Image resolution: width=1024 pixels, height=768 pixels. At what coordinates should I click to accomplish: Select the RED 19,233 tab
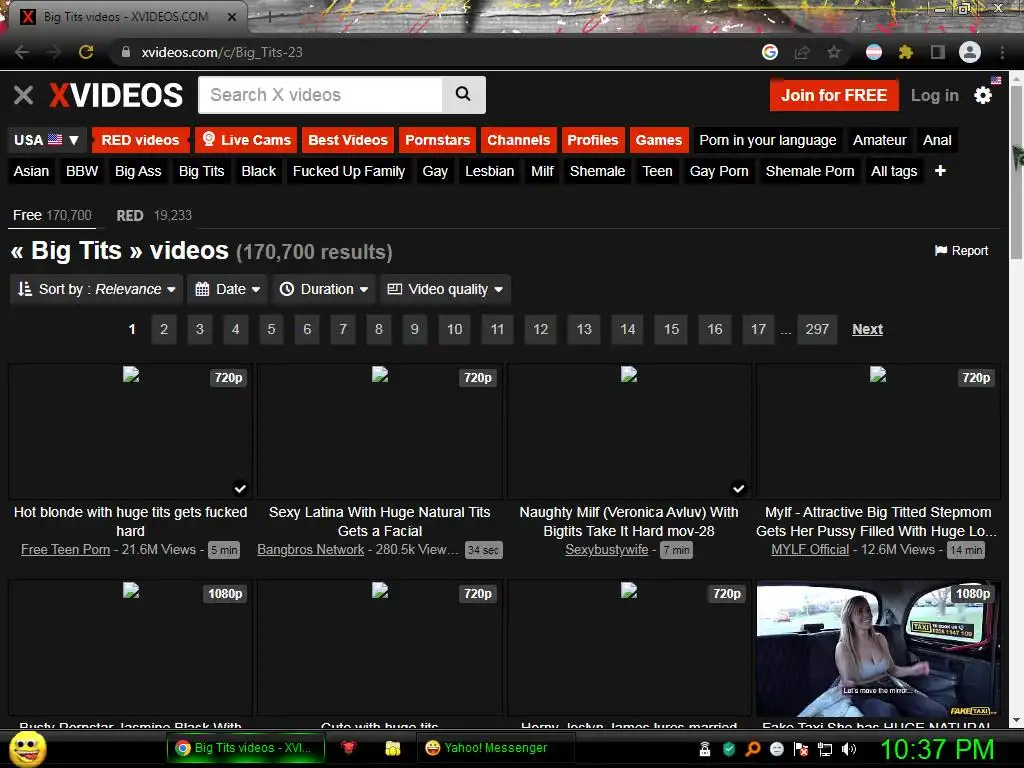154,216
